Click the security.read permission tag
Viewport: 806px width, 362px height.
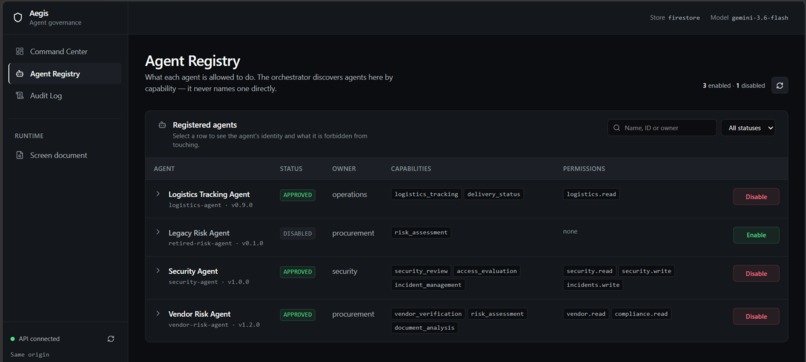coord(589,271)
